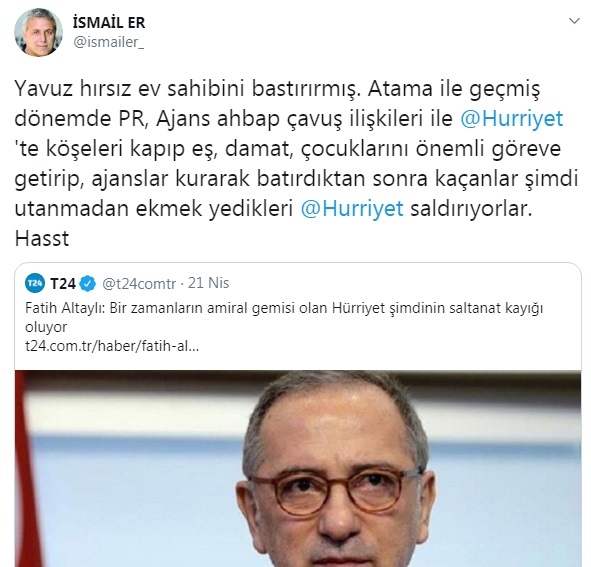Open the @ismailer_ handle
591x567 pixels.
coord(109,42)
